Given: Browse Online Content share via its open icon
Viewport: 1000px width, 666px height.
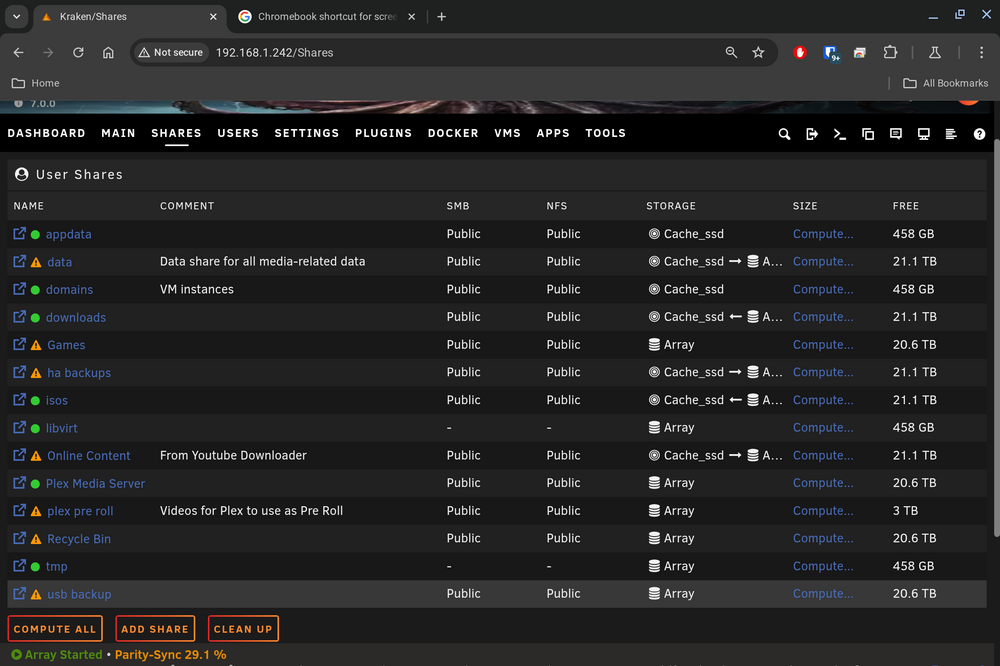Looking at the screenshot, I should coord(20,455).
